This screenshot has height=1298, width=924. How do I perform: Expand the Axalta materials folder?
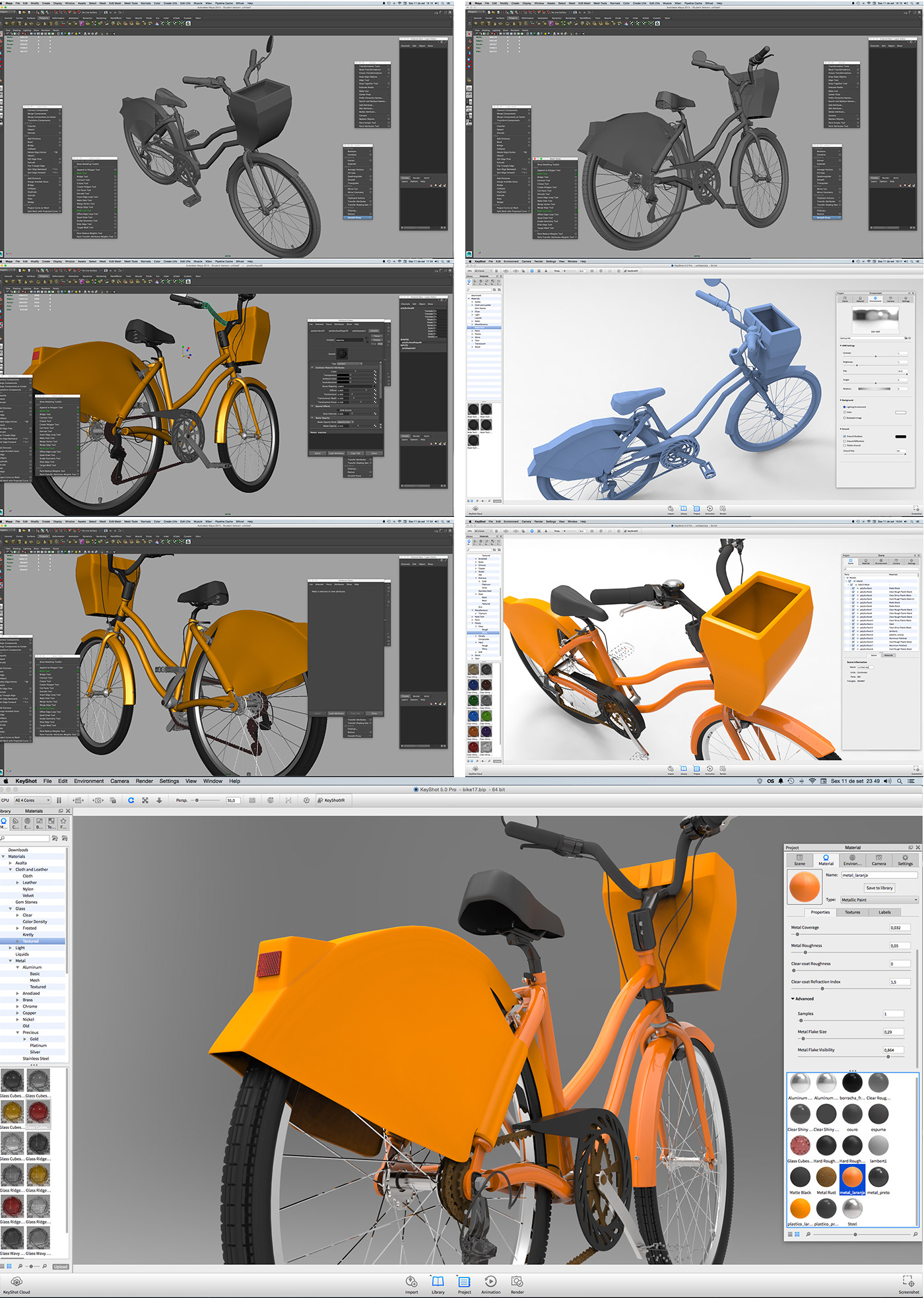tap(10, 863)
